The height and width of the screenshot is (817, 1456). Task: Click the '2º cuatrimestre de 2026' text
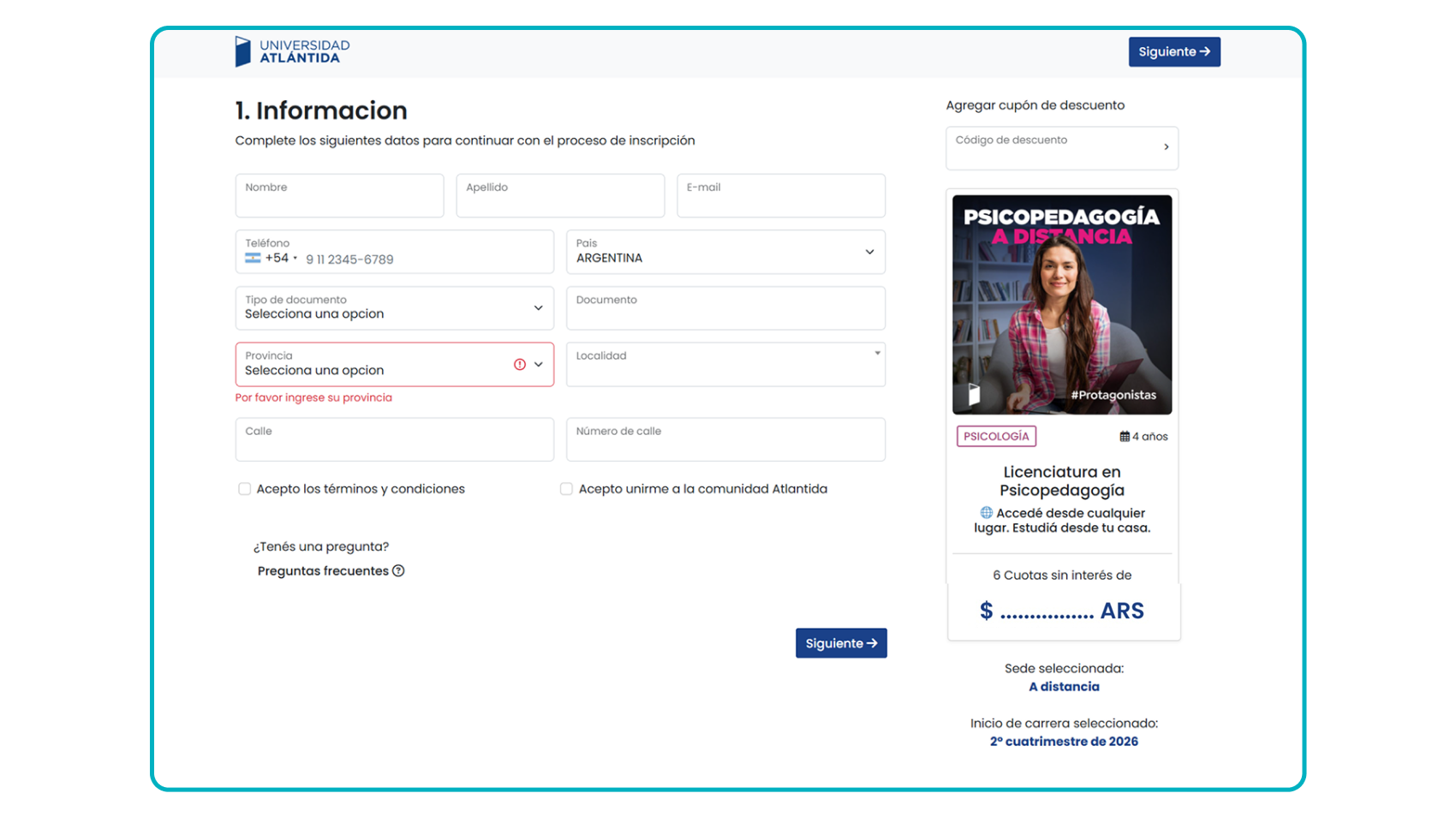click(x=1064, y=742)
